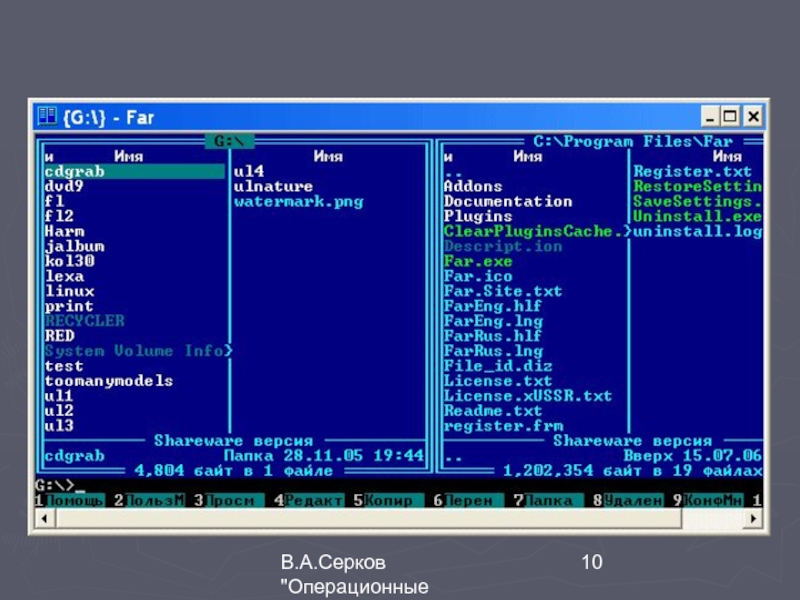This screenshot has height=600, width=800.
Task: Open the 9 КонфМн config menu
Action: pos(711,499)
